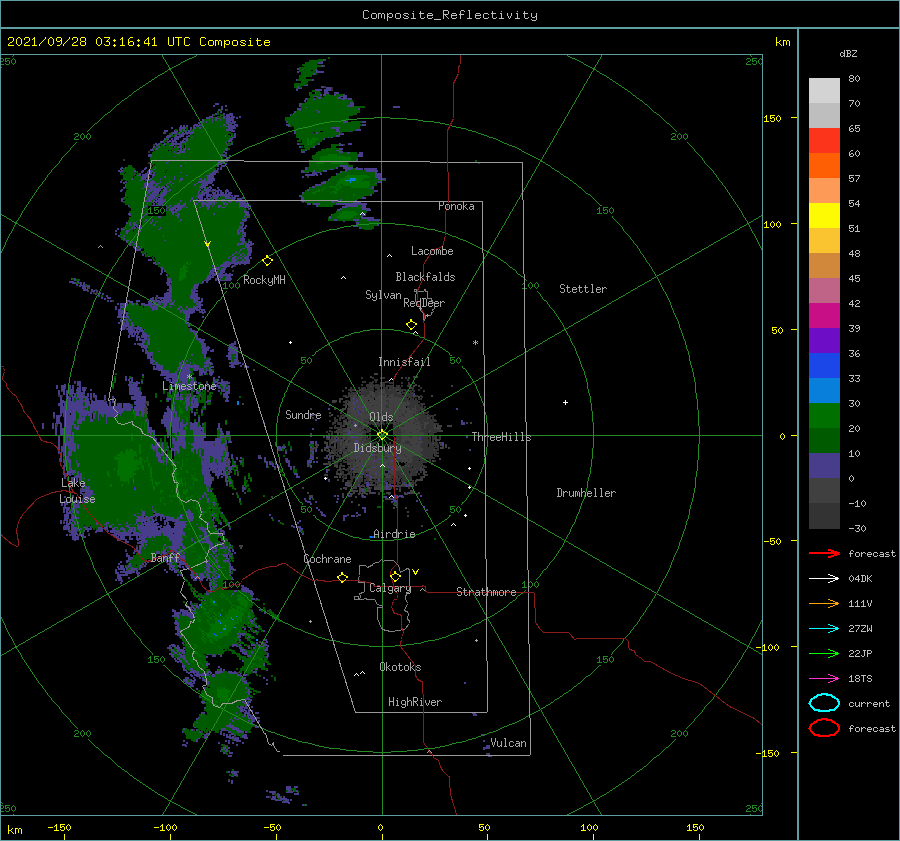This screenshot has width=900, height=841.
Task: Click the Blackfalds label
Action: 425,277
